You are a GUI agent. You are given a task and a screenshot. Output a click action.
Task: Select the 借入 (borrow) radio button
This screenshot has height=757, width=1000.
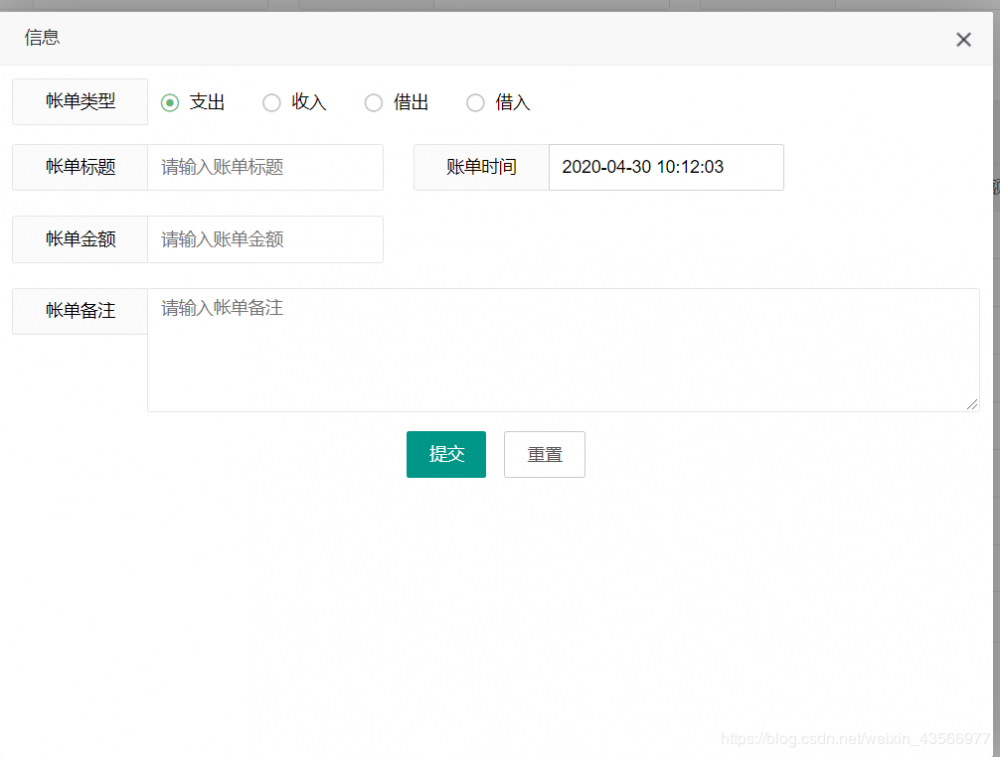point(475,102)
